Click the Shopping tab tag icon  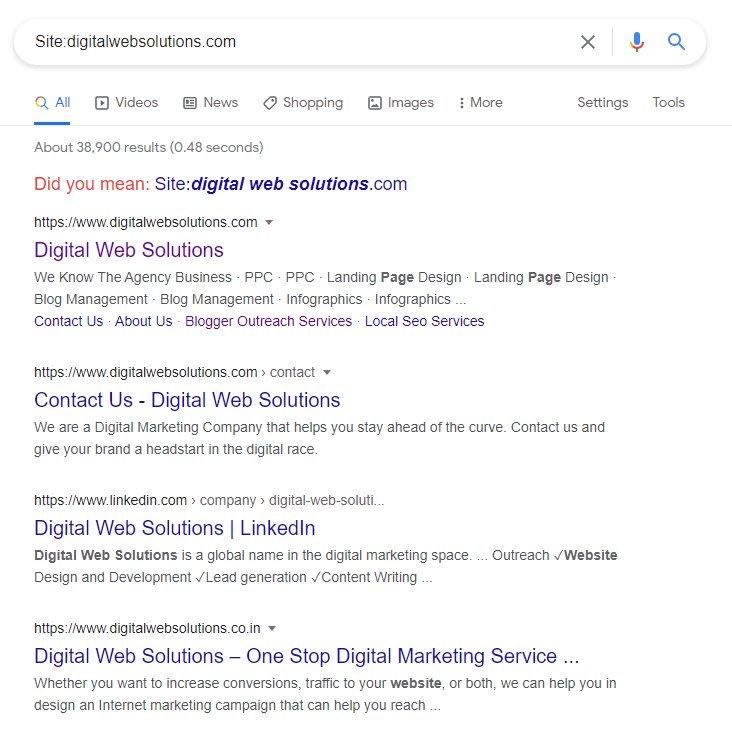click(x=270, y=103)
